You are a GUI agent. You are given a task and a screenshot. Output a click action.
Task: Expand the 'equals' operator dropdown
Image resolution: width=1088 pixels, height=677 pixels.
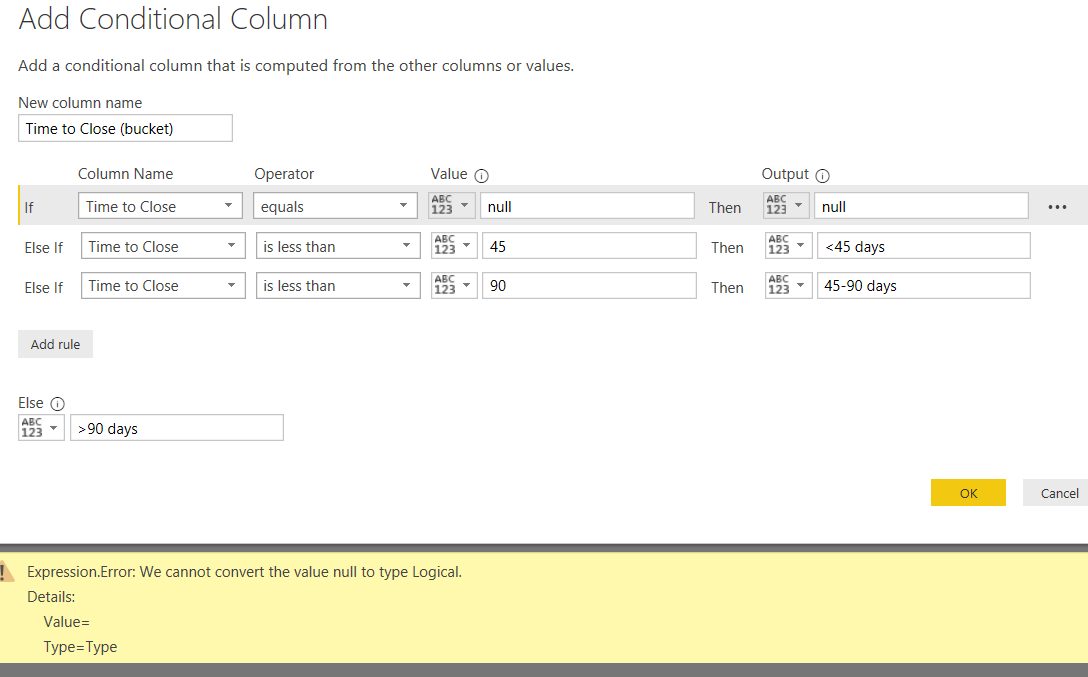point(335,206)
